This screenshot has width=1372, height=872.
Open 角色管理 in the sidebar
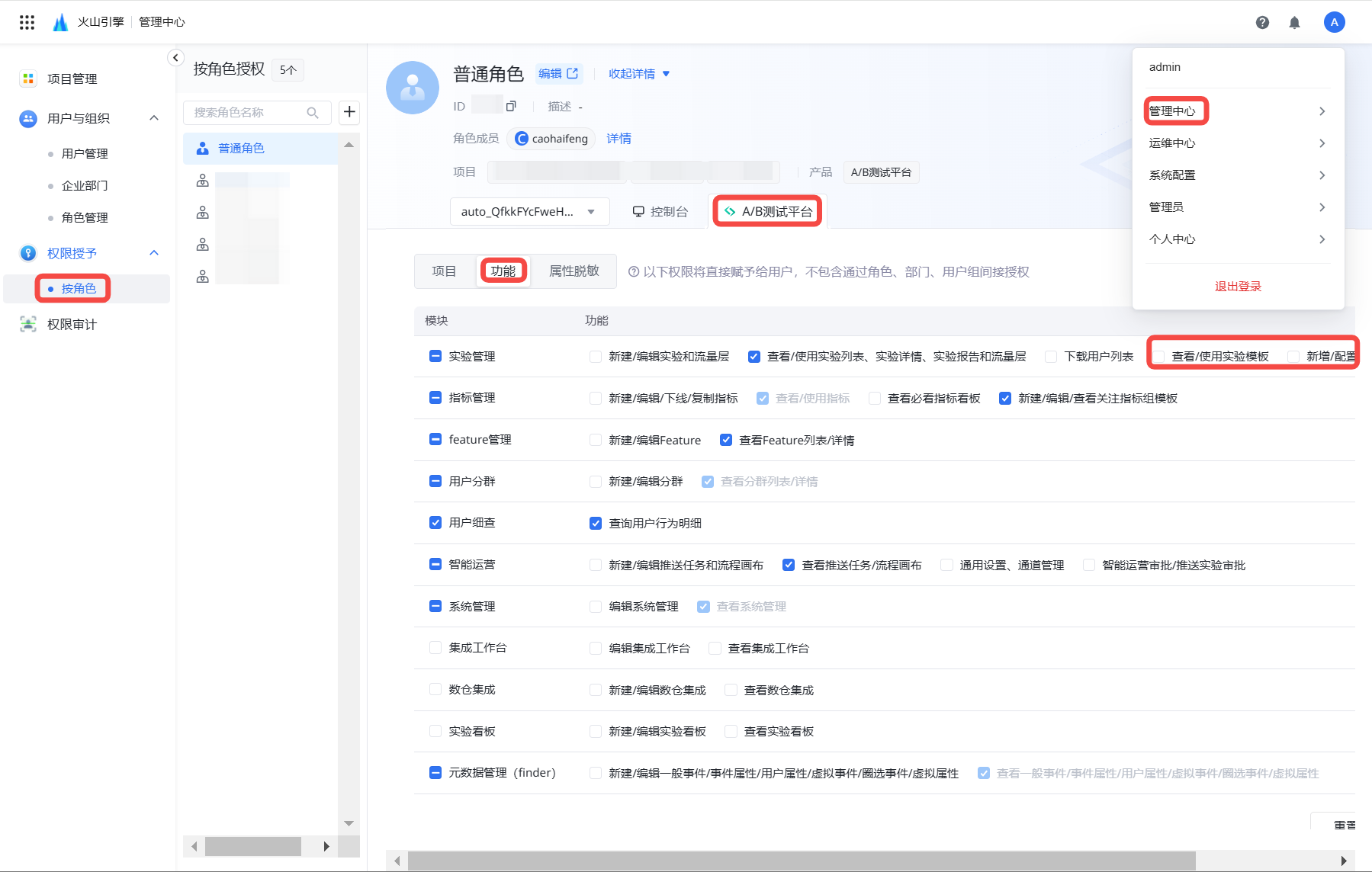coord(85,217)
